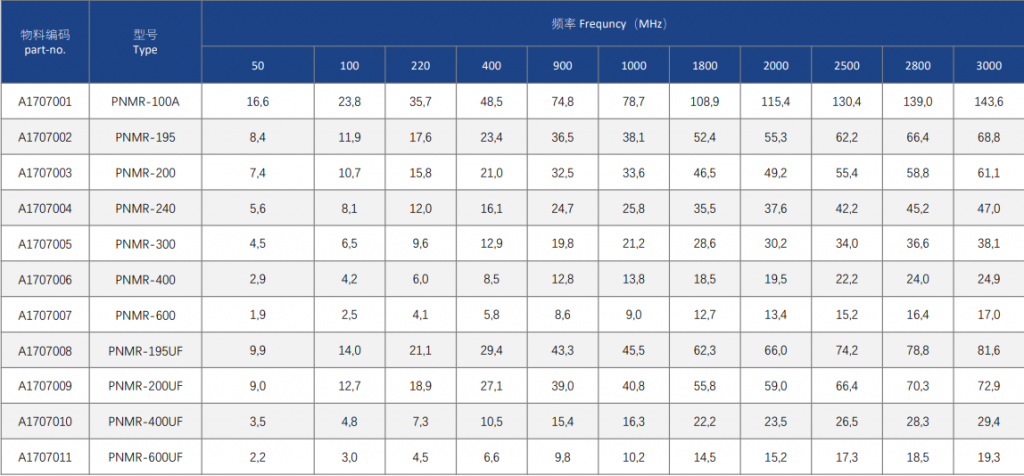Screen dimensions: 1024x476
Task: Click the 16,6 value for PNMR-100A
Action: (258, 101)
